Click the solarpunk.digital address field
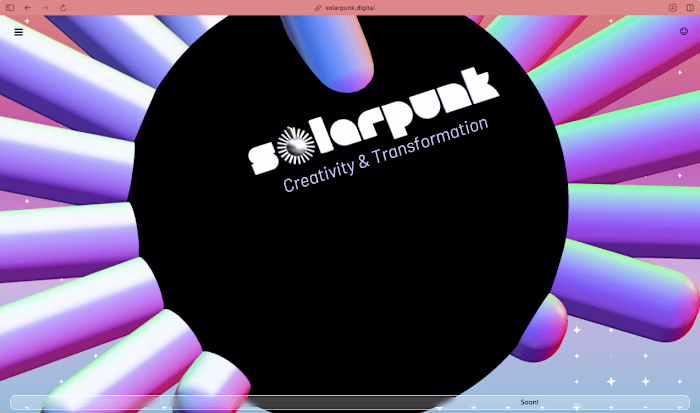The width and height of the screenshot is (700, 413). click(350, 8)
